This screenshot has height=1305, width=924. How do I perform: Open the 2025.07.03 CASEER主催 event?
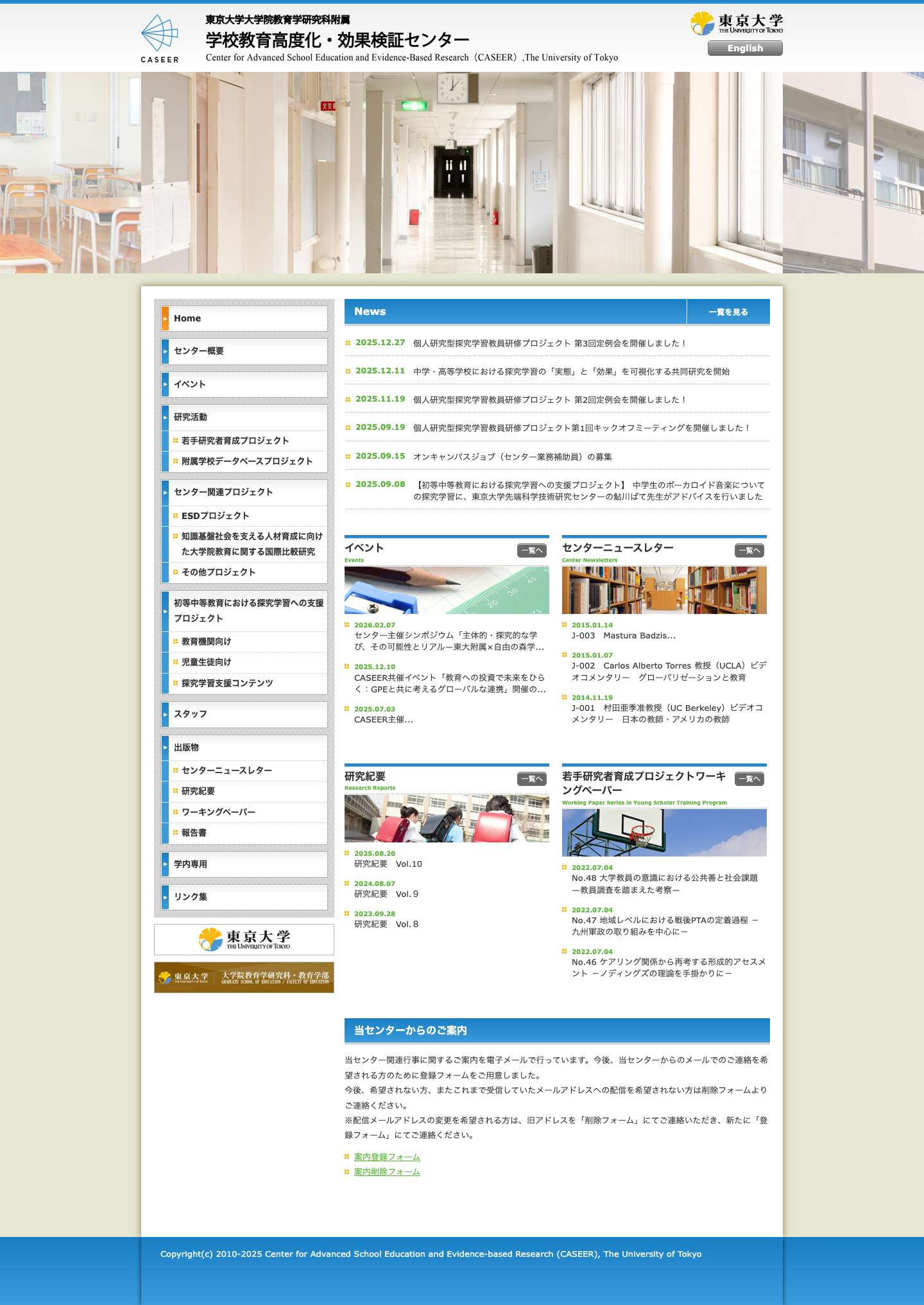[384, 720]
